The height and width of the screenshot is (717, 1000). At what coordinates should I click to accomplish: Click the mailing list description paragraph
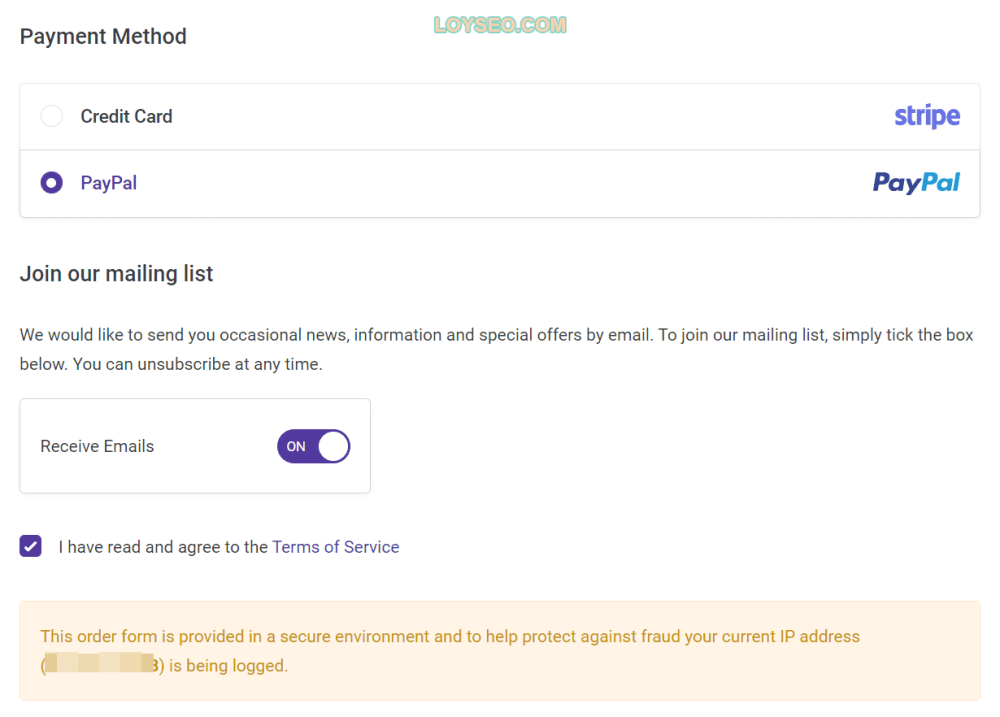point(497,349)
